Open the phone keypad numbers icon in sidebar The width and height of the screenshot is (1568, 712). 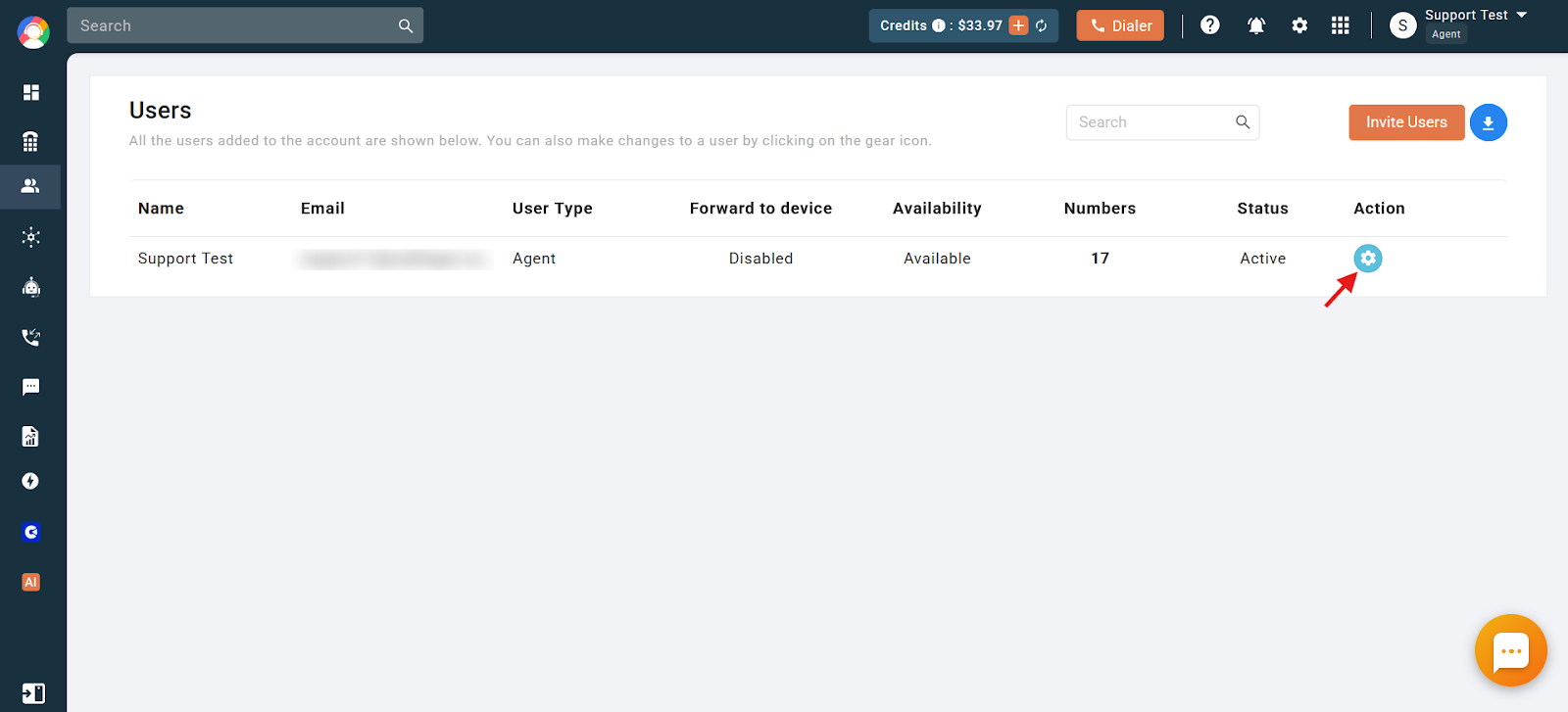[x=30, y=141]
